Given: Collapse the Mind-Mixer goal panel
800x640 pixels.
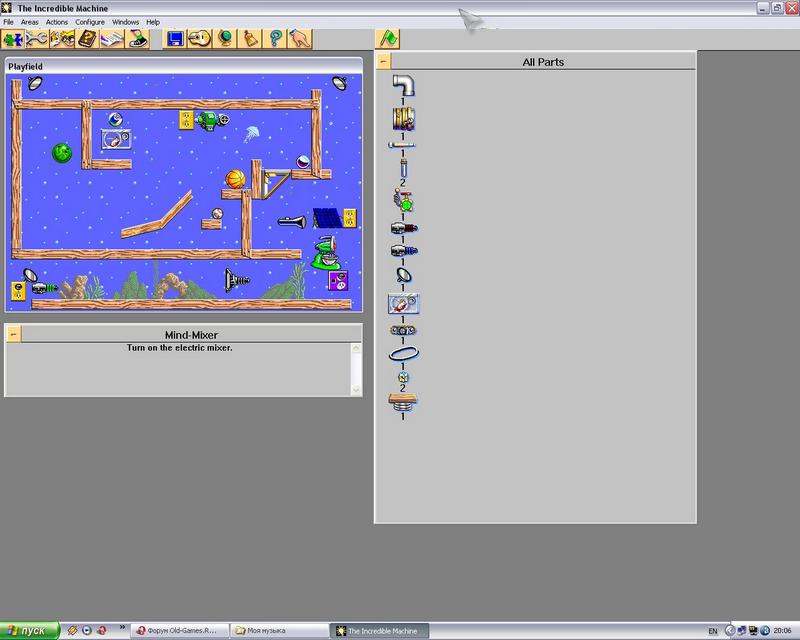Looking at the screenshot, I should click(13, 335).
